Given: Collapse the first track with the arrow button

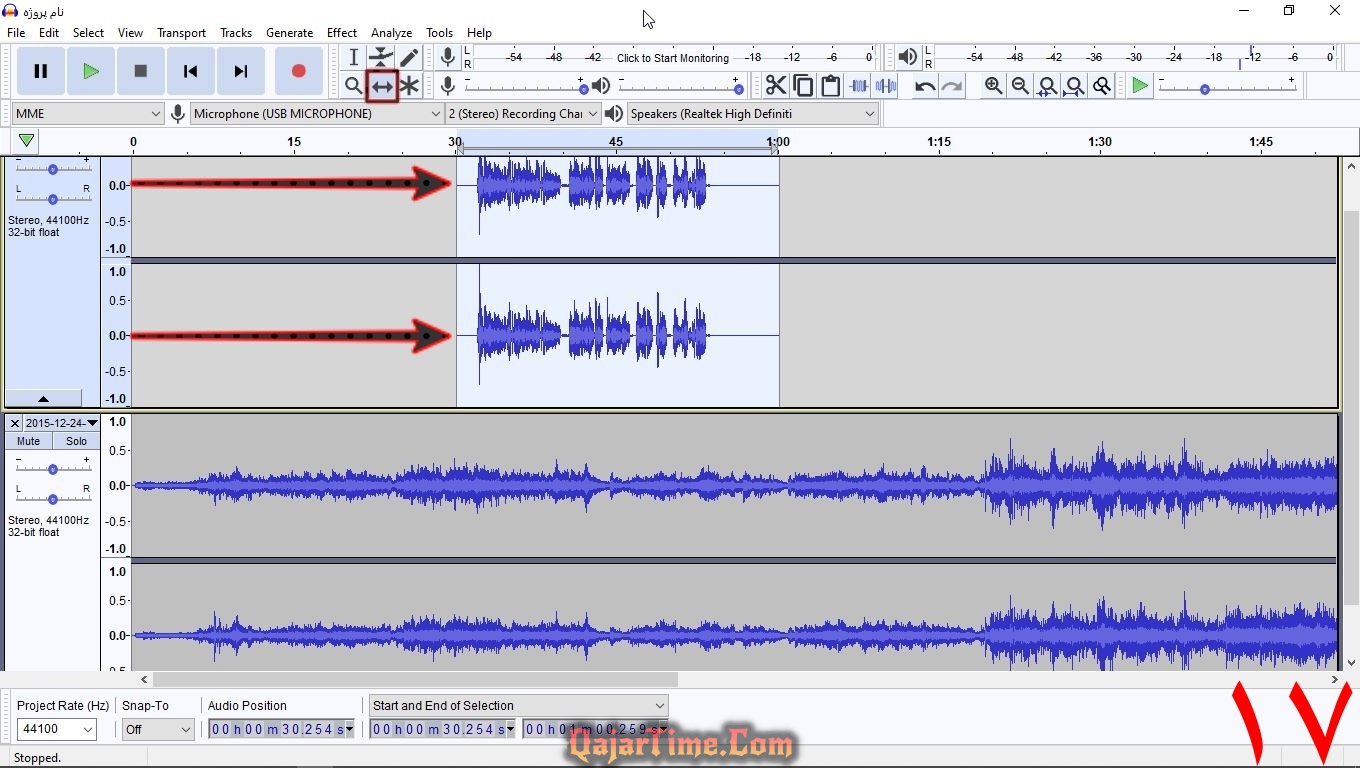Looking at the screenshot, I should pyautogui.click(x=43, y=398).
